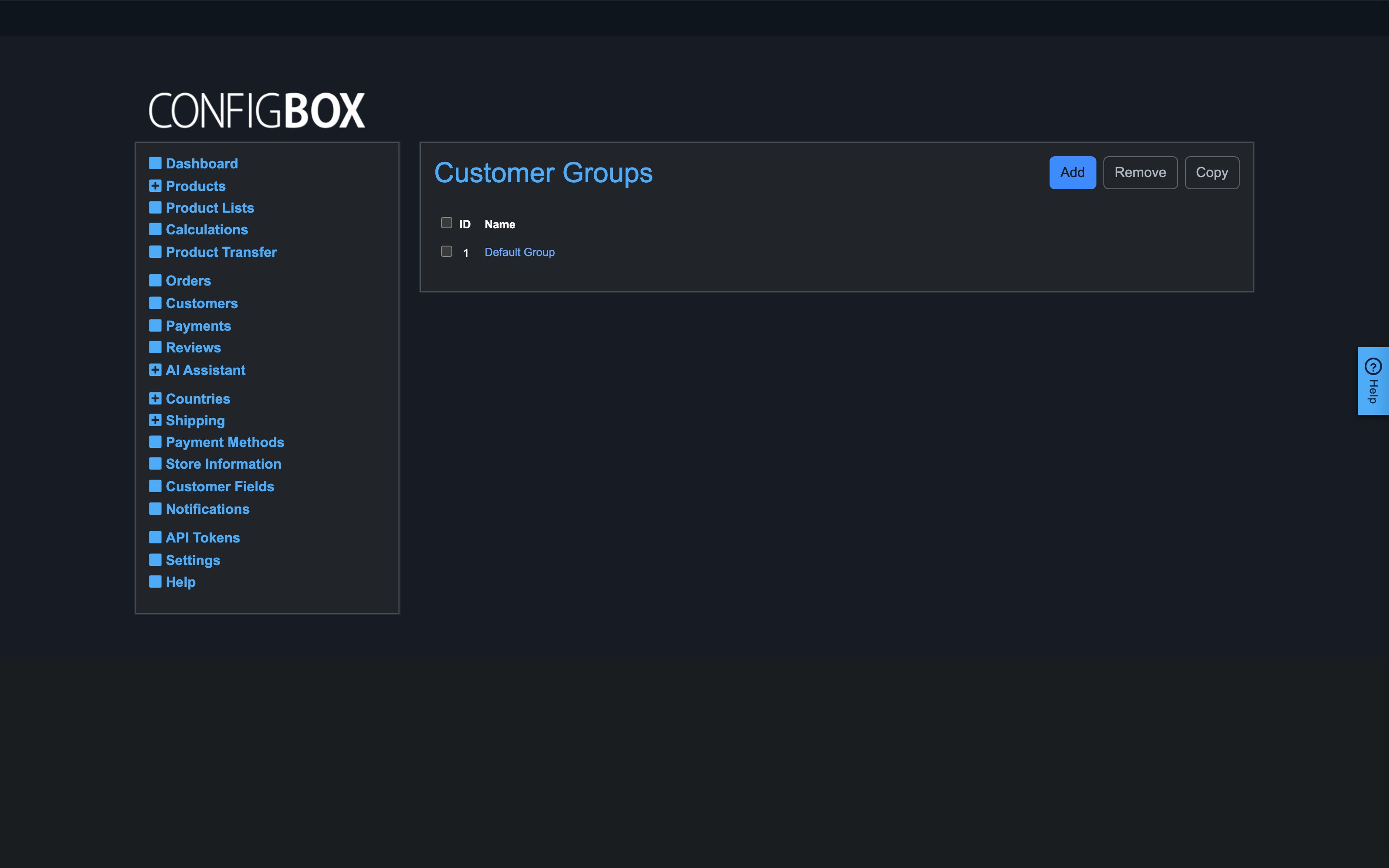Image resolution: width=1389 pixels, height=868 pixels.
Task: Click the square icon beside Reviews
Action: pos(155,347)
